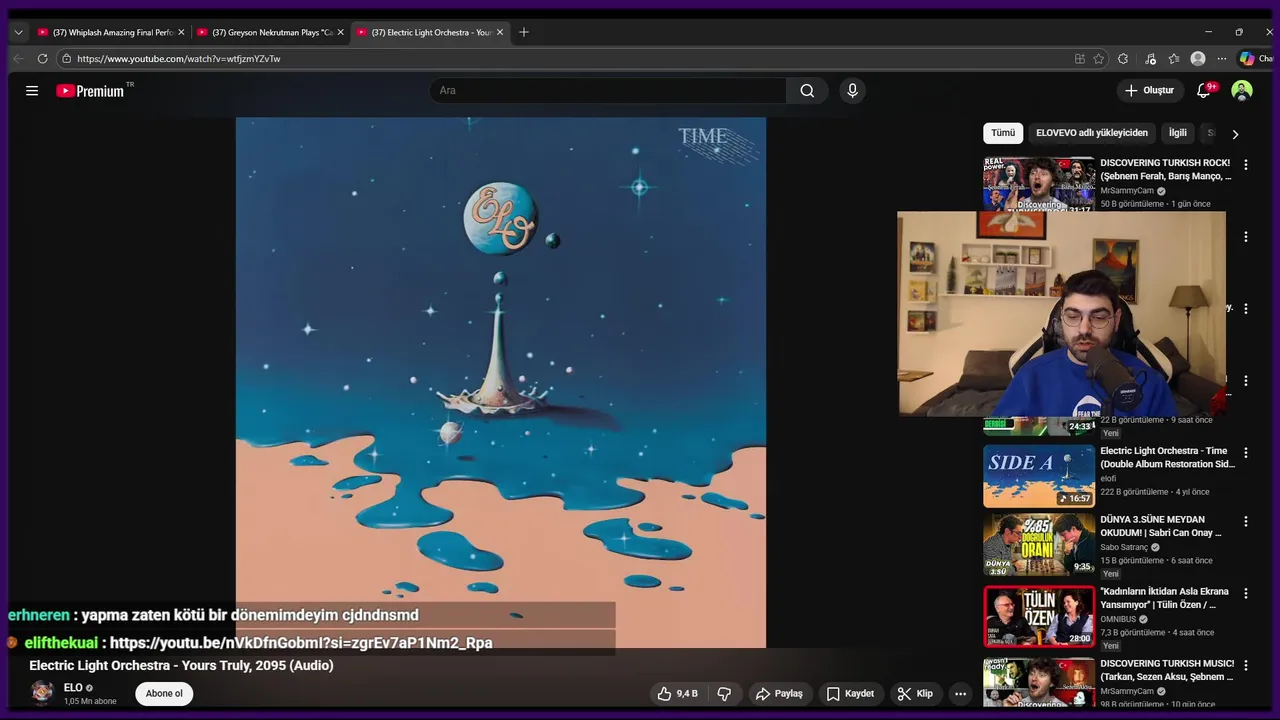The width and height of the screenshot is (1280, 720).
Task: Select the Tümü filter chip
Action: (x=1003, y=133)
